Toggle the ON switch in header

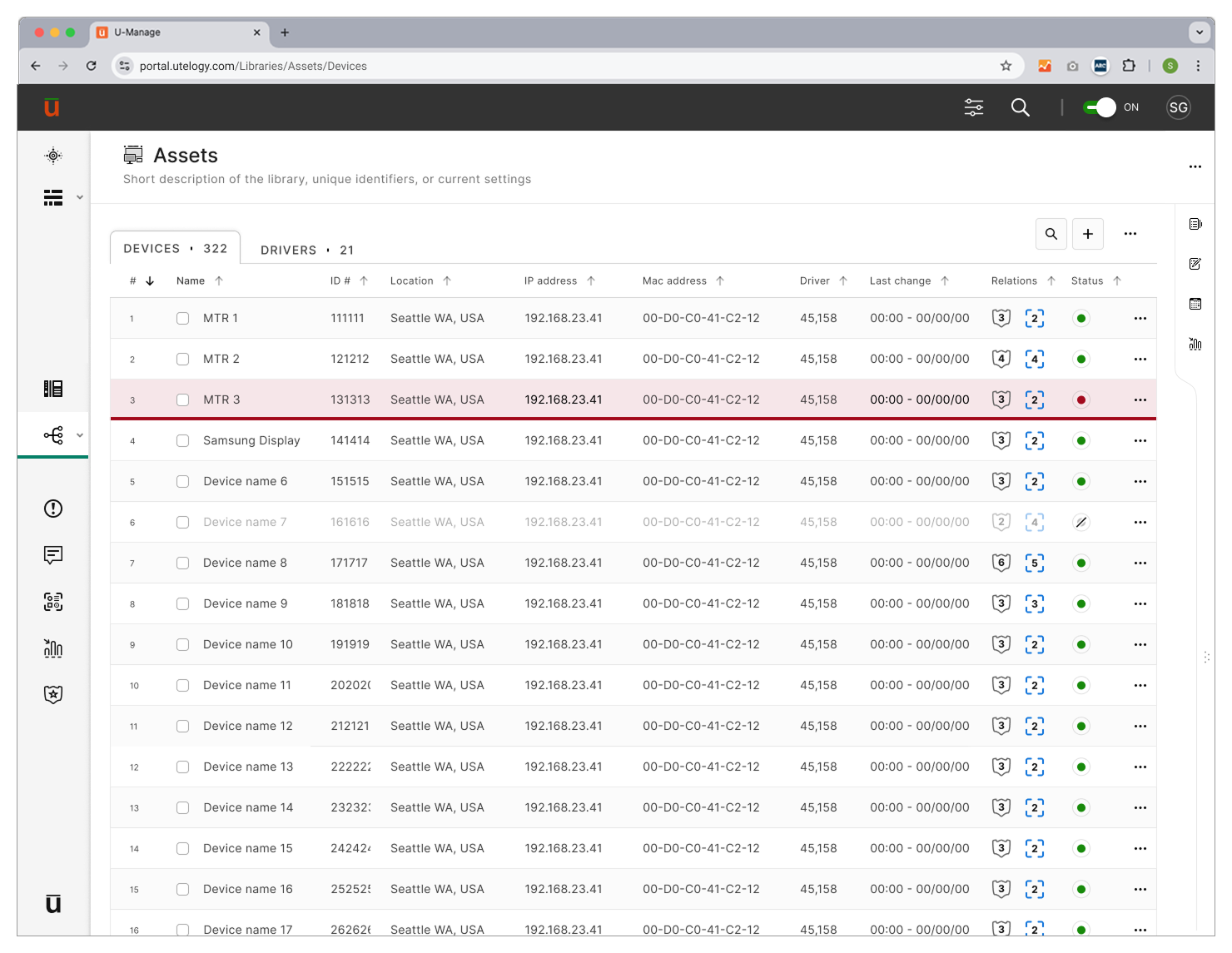[1100, 107]
